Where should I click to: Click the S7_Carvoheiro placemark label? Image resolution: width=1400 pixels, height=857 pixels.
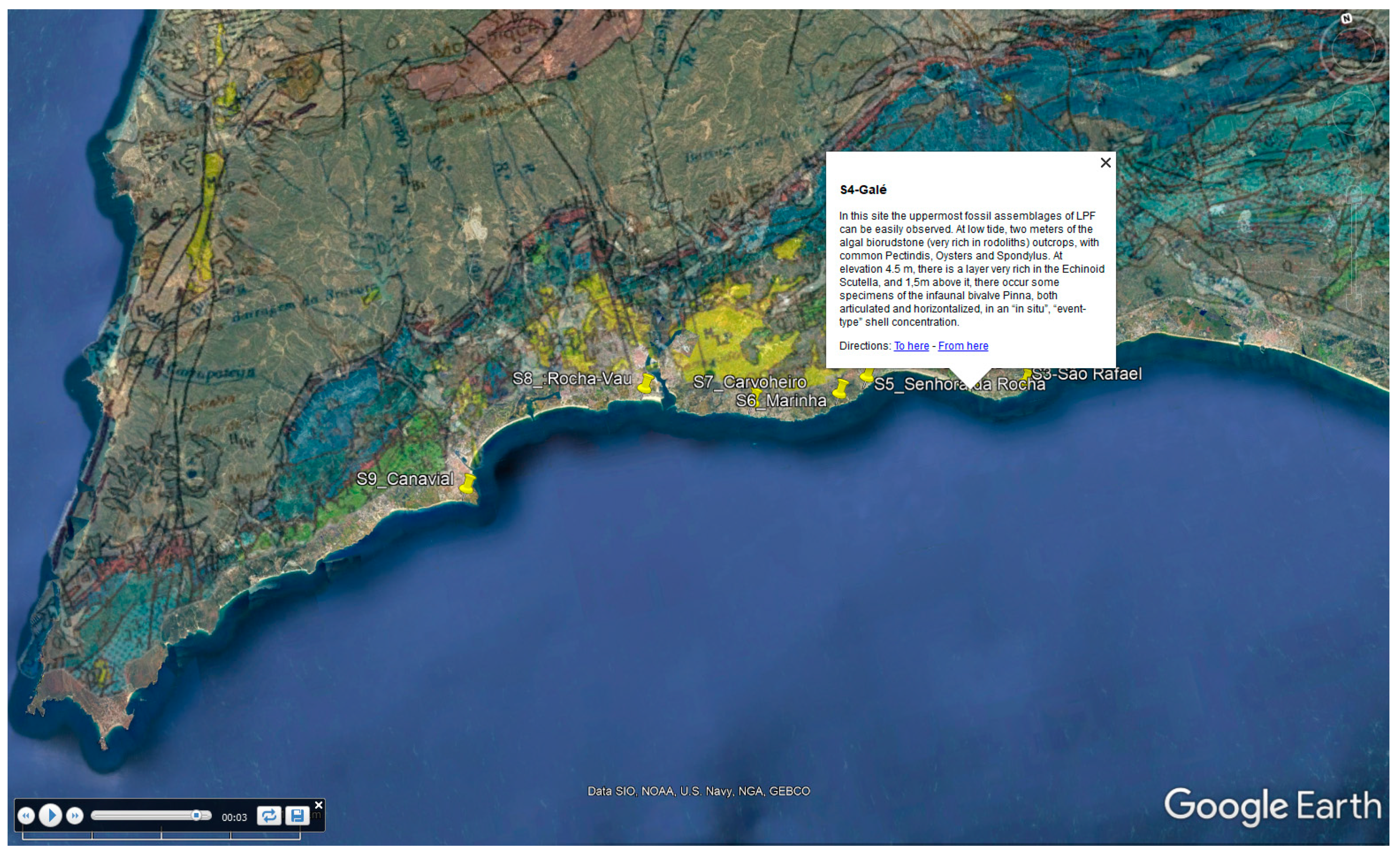pyautogui.click(x=749, y=382)
